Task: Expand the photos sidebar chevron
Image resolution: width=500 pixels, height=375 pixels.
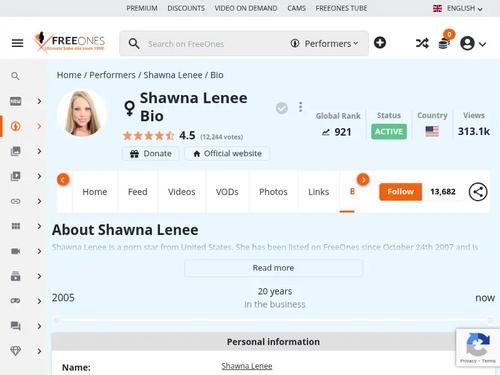Action: (x=39, y=151)
